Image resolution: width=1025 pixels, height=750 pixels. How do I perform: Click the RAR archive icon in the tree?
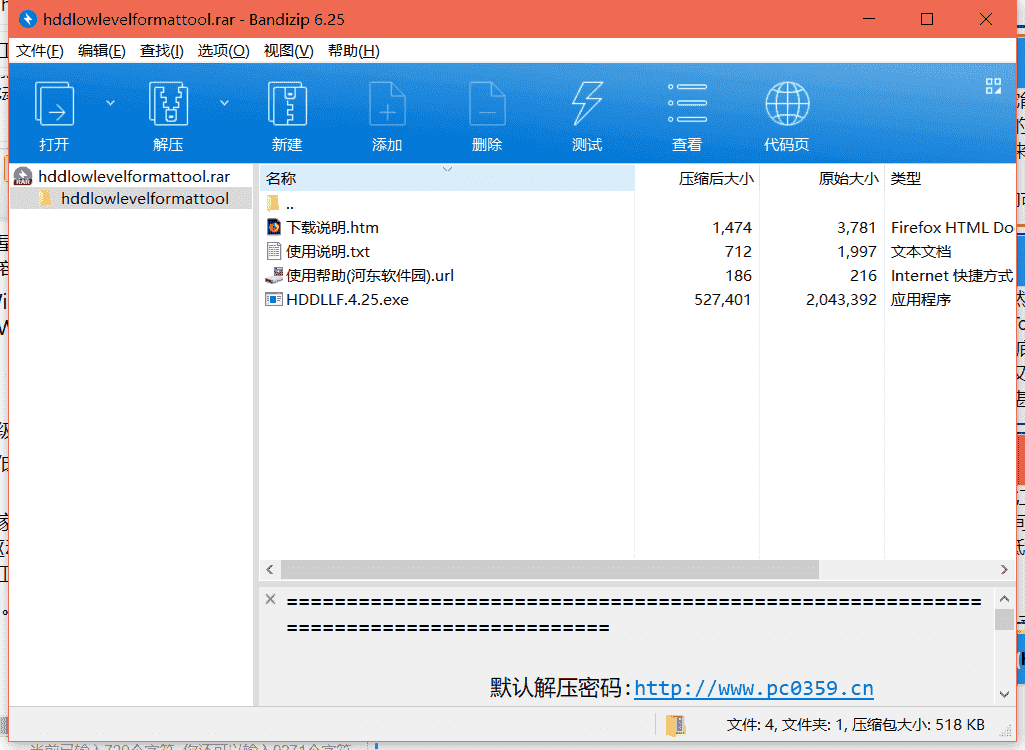[23, 176]
